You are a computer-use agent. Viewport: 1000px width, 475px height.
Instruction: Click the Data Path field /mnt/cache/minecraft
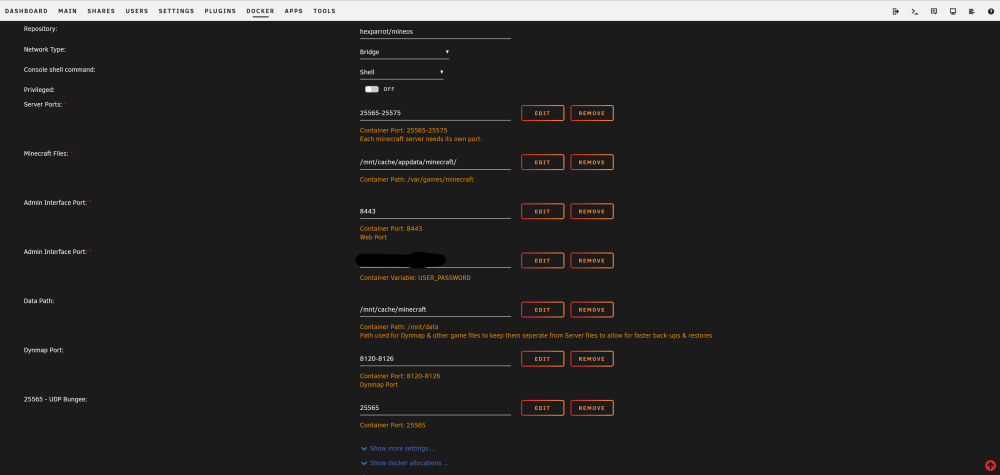[x=435, y=309]
